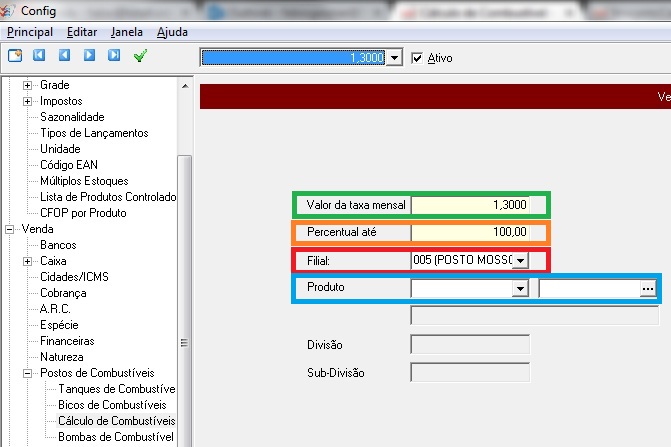Select Tanques de Combustível item
The height and width of the screenshot is (447, 671).
[x=117, y=389]
